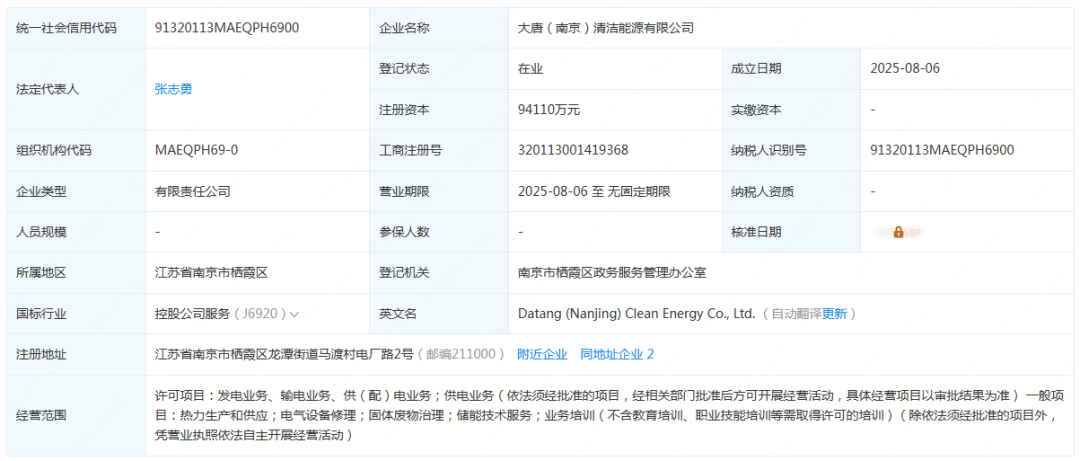
Task: Click the 在业 registration status value
Action: 530,69
